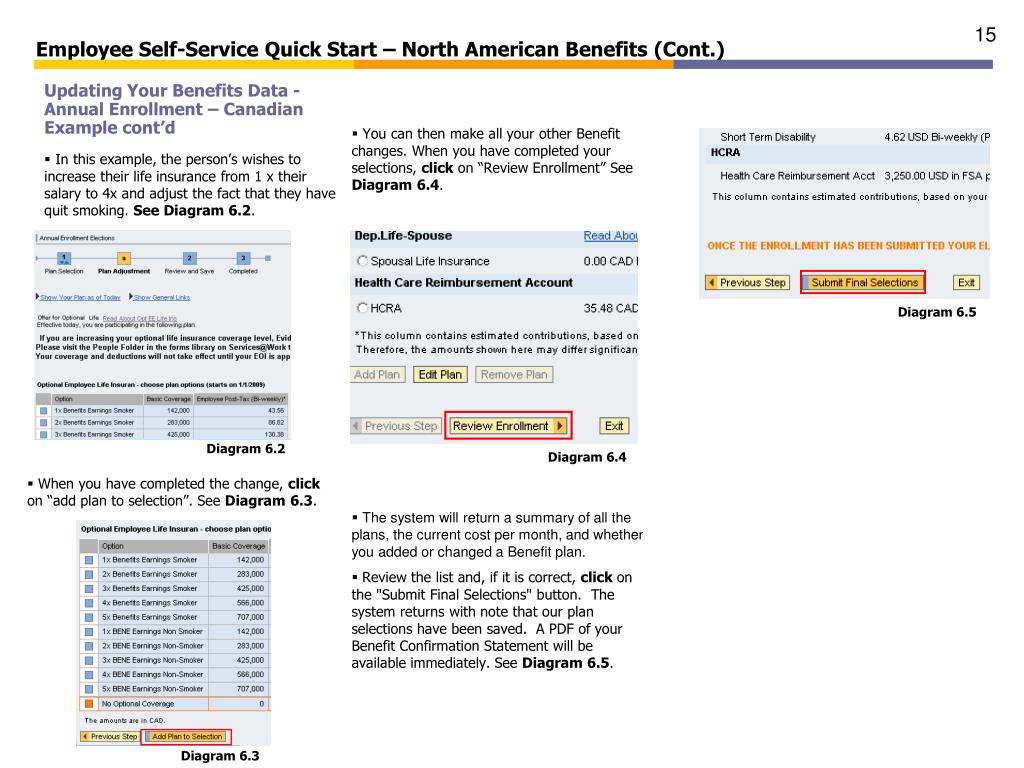Screen dimensions: 1024x768
Task: Select the orange No Optional Coverage row marker
Action: pyautogui.click(x=89, y=704)
